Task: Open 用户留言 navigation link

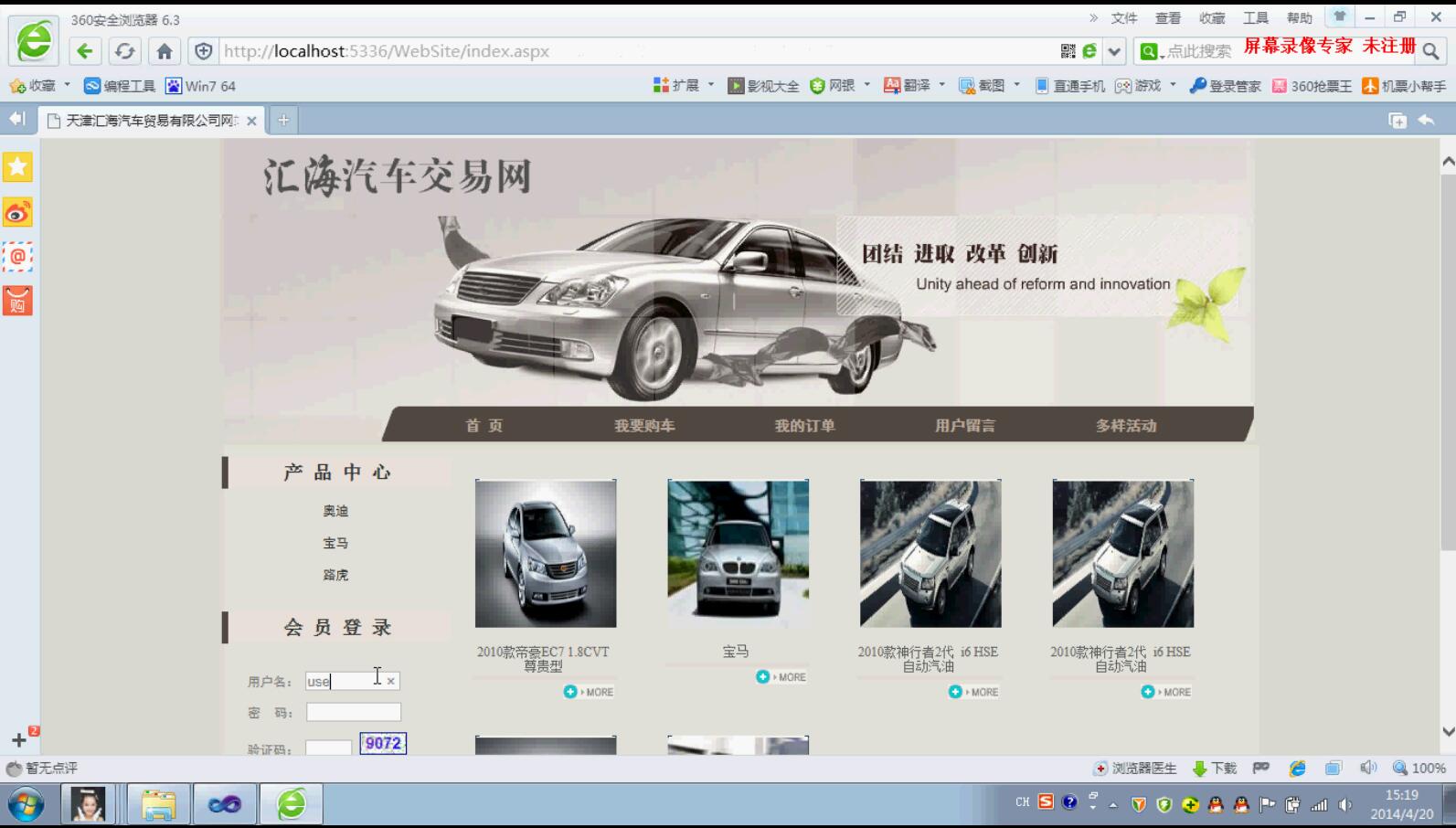Action: tap(965, 425)
